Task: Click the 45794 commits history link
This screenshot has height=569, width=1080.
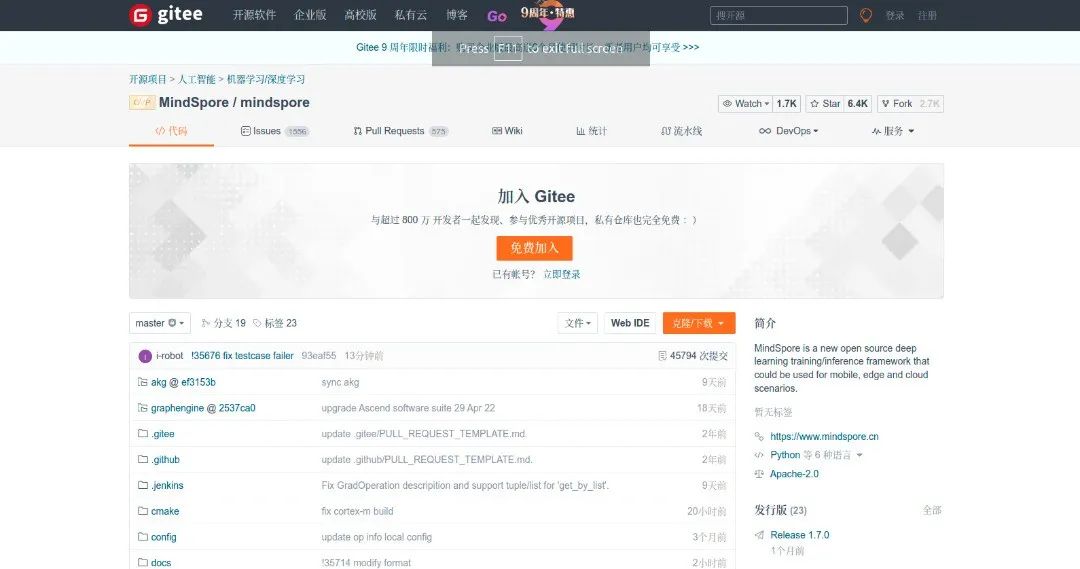Action: [x=693, y=356]
